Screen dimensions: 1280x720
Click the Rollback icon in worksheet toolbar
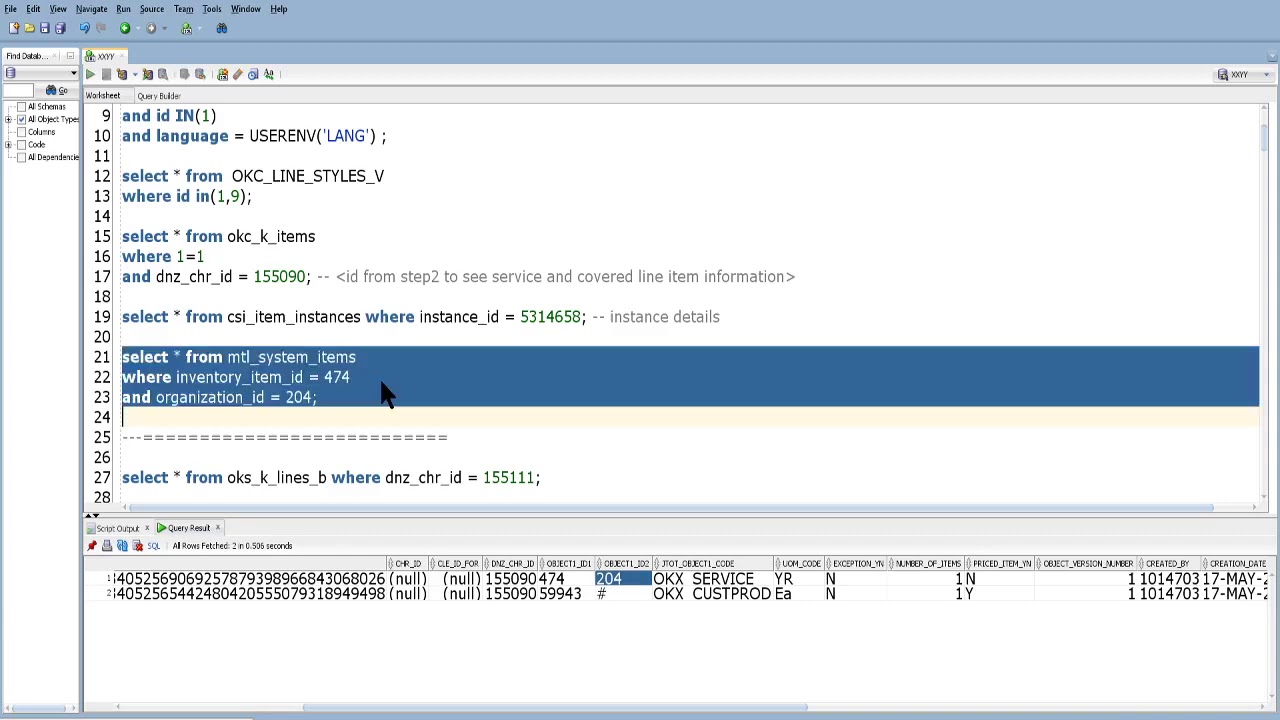pos(200,74)
